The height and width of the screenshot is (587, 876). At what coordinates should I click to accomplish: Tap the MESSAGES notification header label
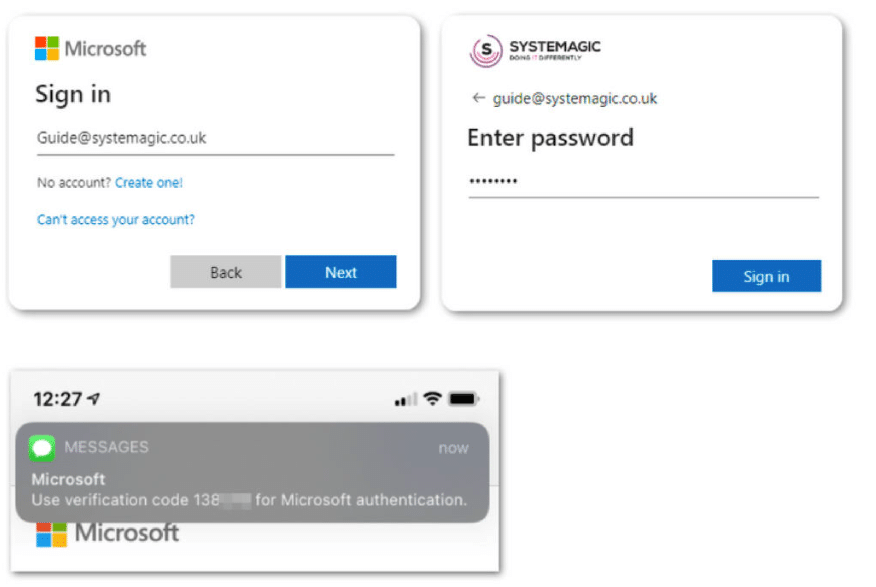click(106, 447)
